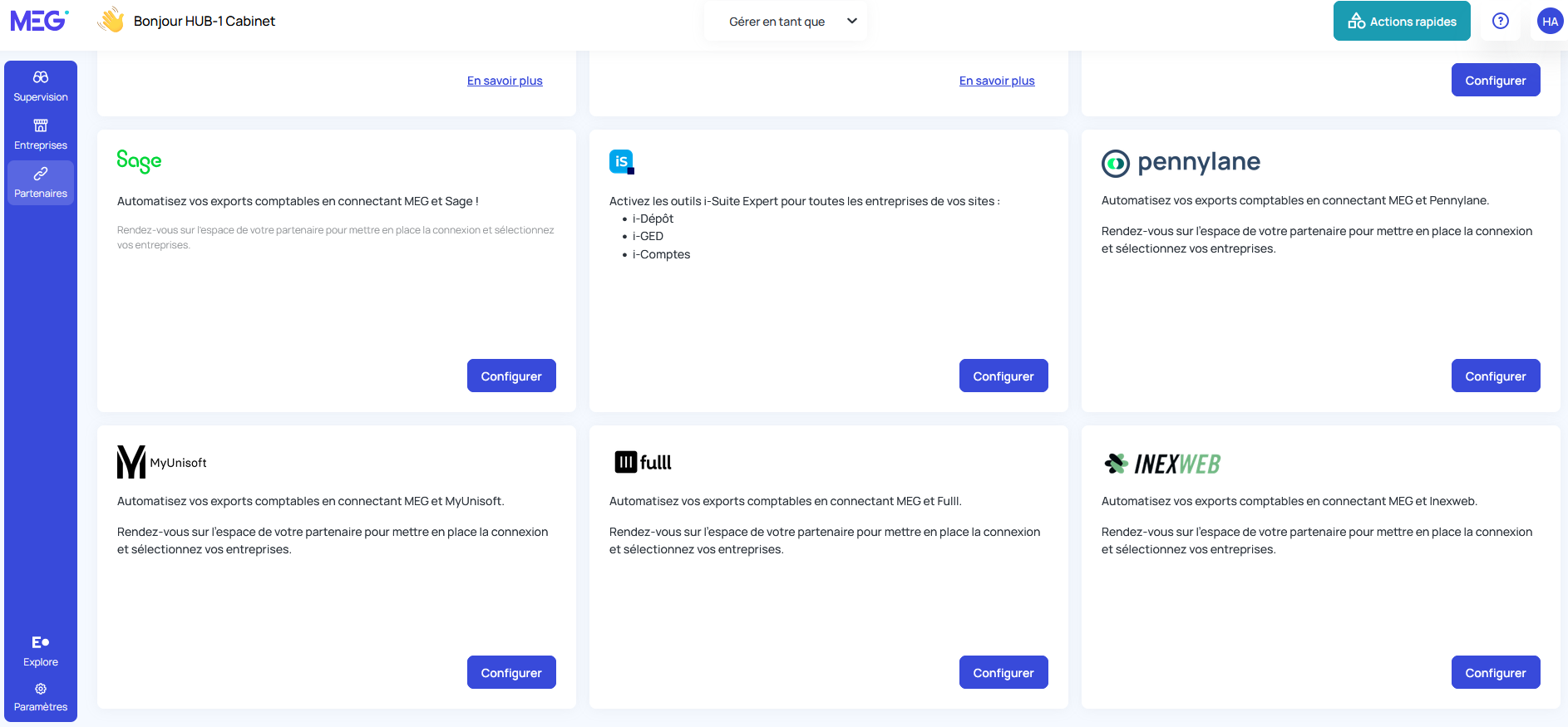Click the Pennylane logo
The height and width of the screenshot is (727, 1568).
pyautogui.click(x=1181, y=163)
